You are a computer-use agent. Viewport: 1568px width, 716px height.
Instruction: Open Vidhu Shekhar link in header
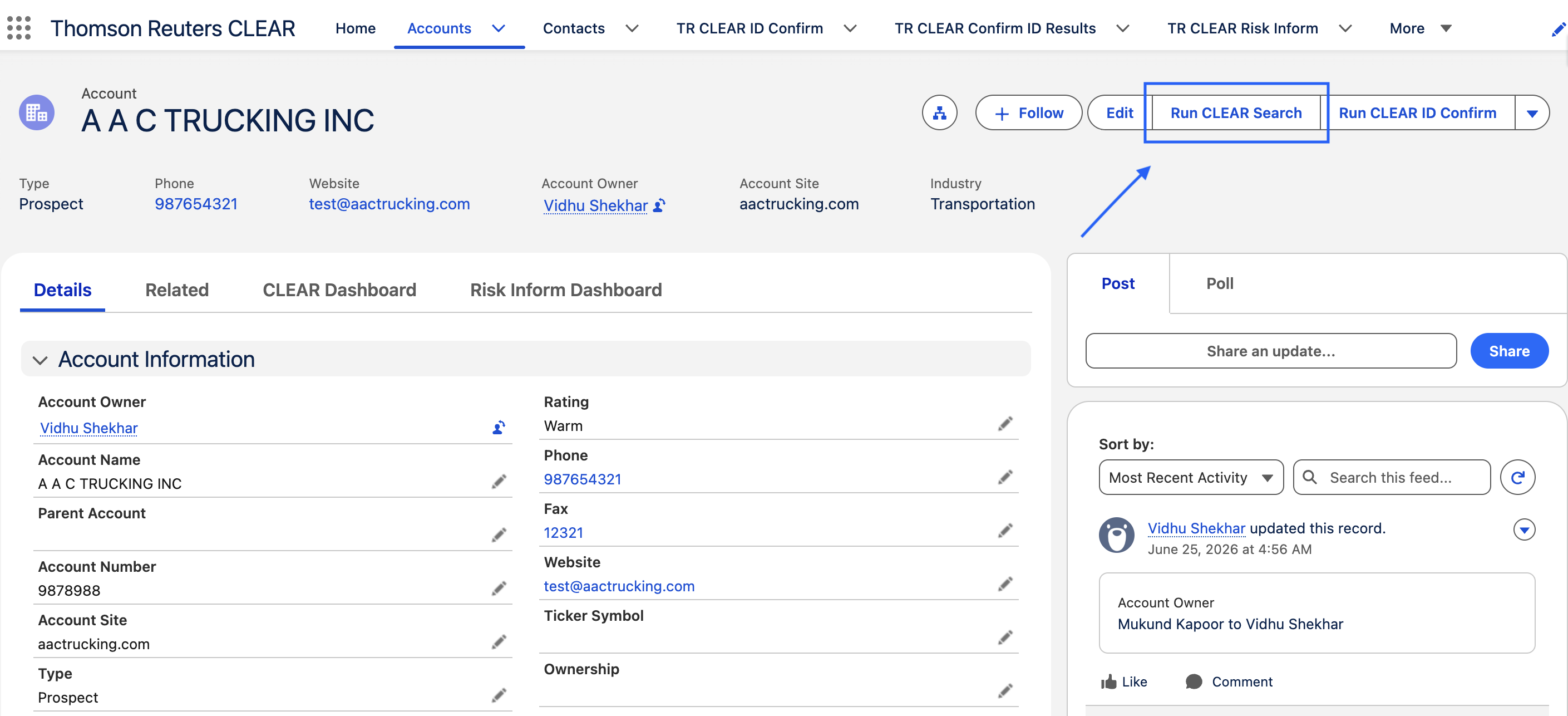(x=595, y=206)
